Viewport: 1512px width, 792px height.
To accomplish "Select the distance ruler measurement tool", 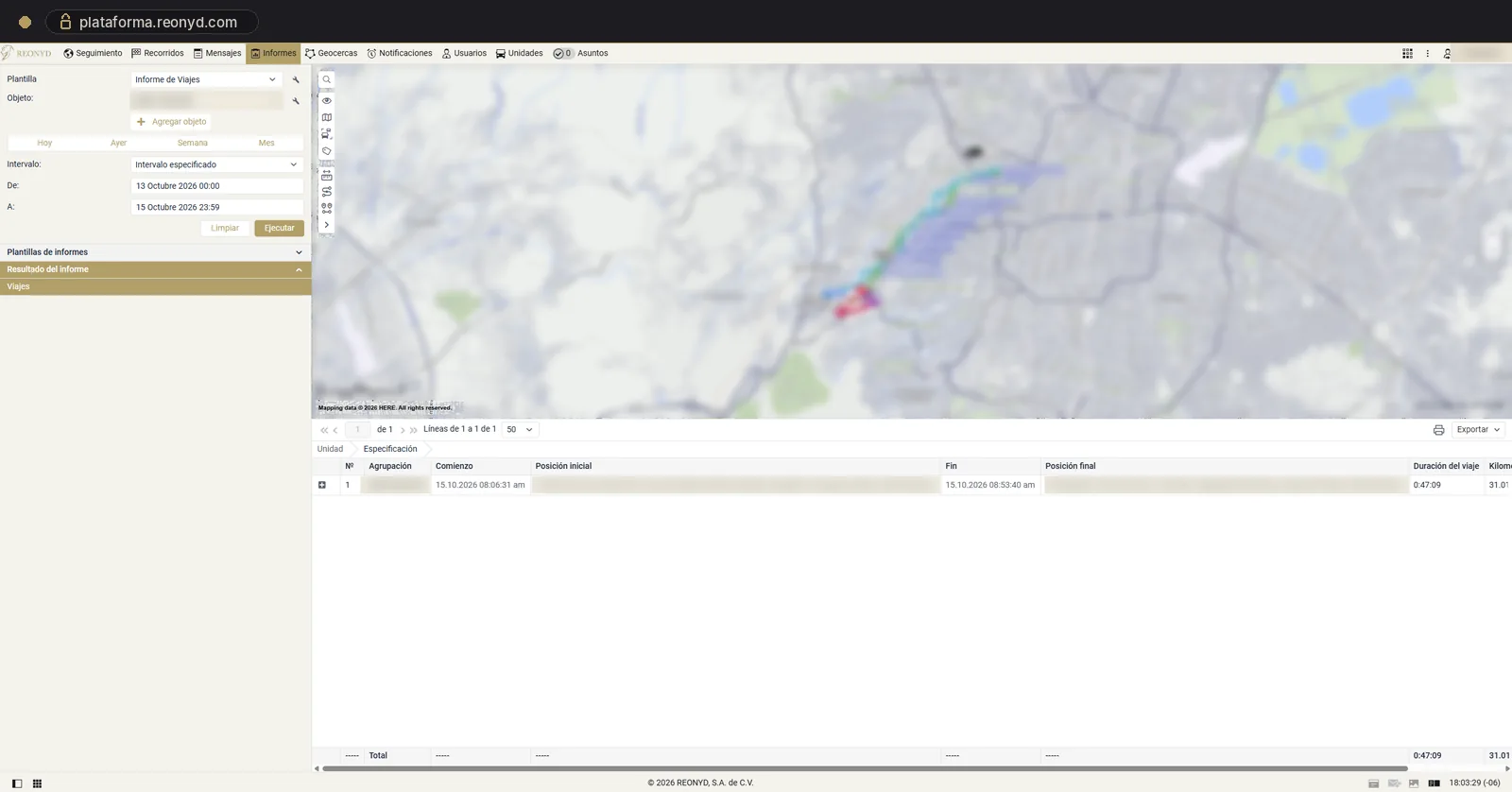I will pyautogui.click(x=327, y=175).
